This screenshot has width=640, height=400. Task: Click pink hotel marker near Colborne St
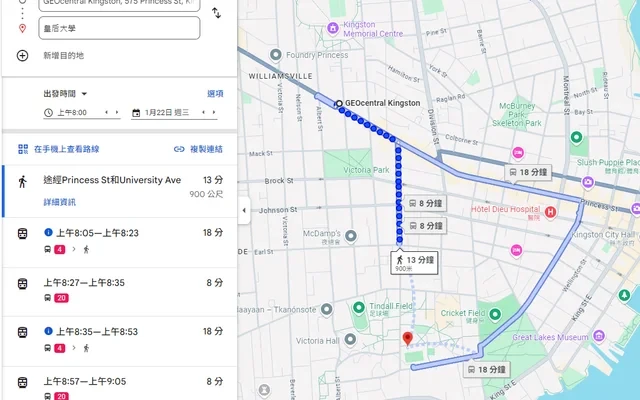coord(518,153)
